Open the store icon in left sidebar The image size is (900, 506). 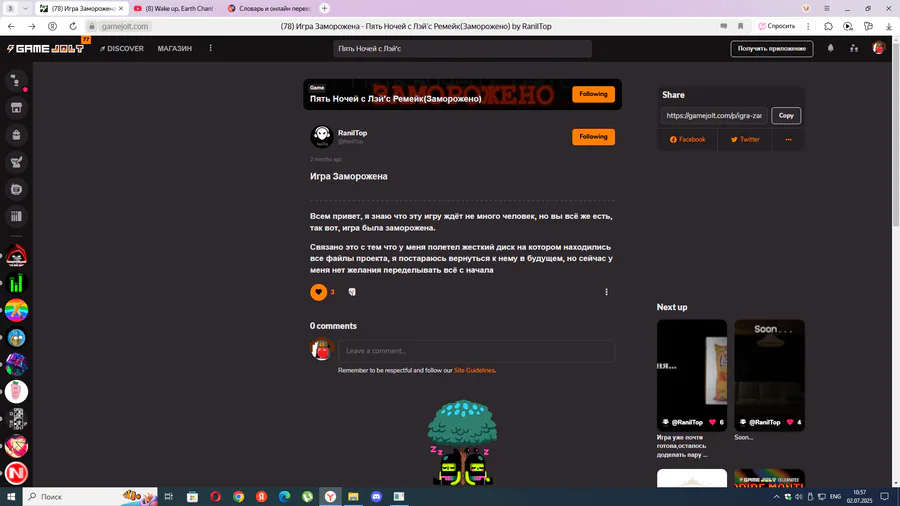tap(16, 108)
